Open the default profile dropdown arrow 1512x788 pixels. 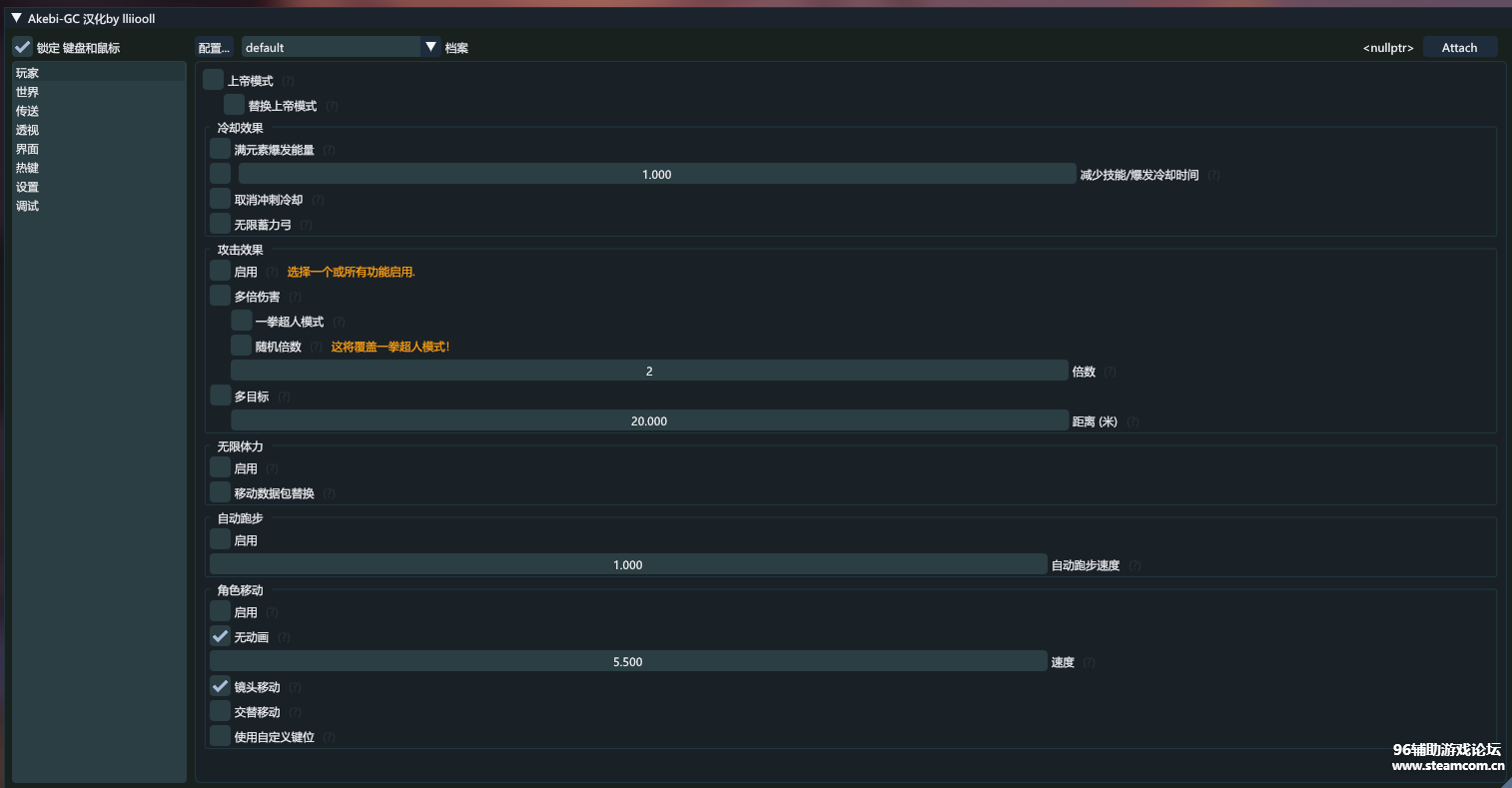pyautogui.click(x=430, y=47)
